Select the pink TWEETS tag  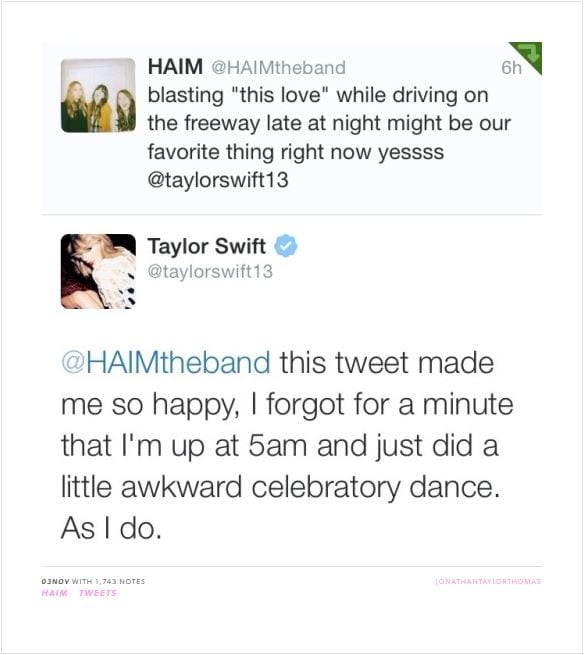[98, 593]
